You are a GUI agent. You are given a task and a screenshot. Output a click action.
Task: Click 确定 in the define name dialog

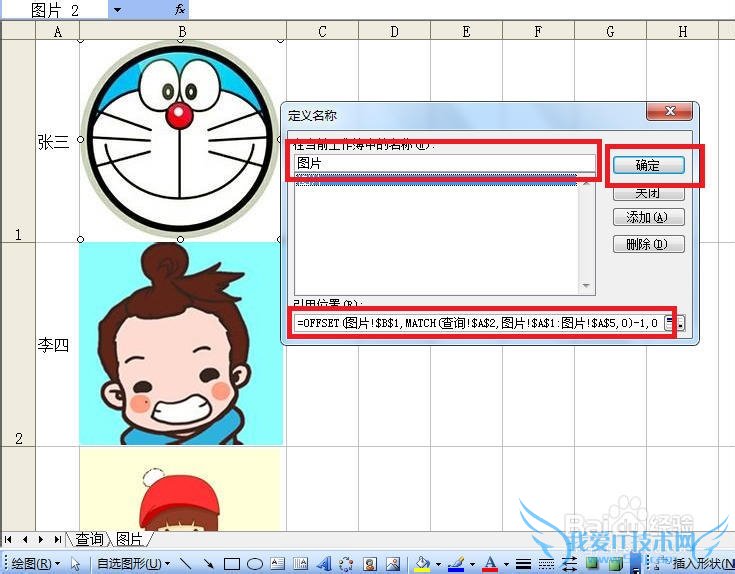648,165
